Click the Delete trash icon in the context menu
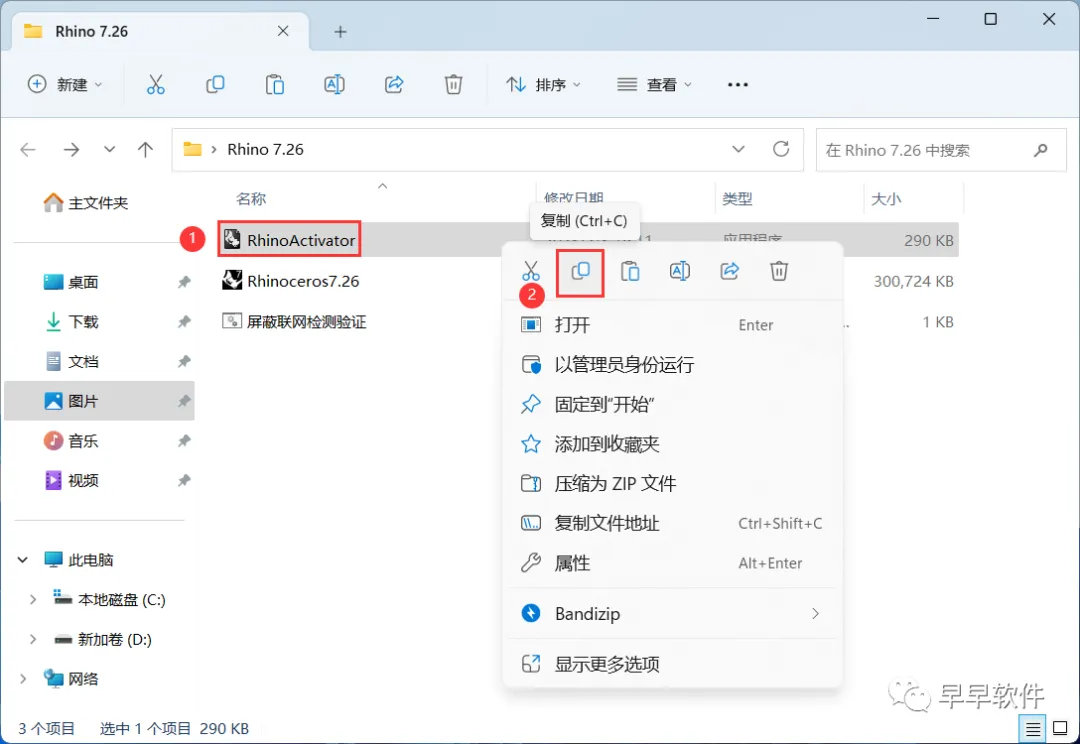 click(x=779, y=271)
